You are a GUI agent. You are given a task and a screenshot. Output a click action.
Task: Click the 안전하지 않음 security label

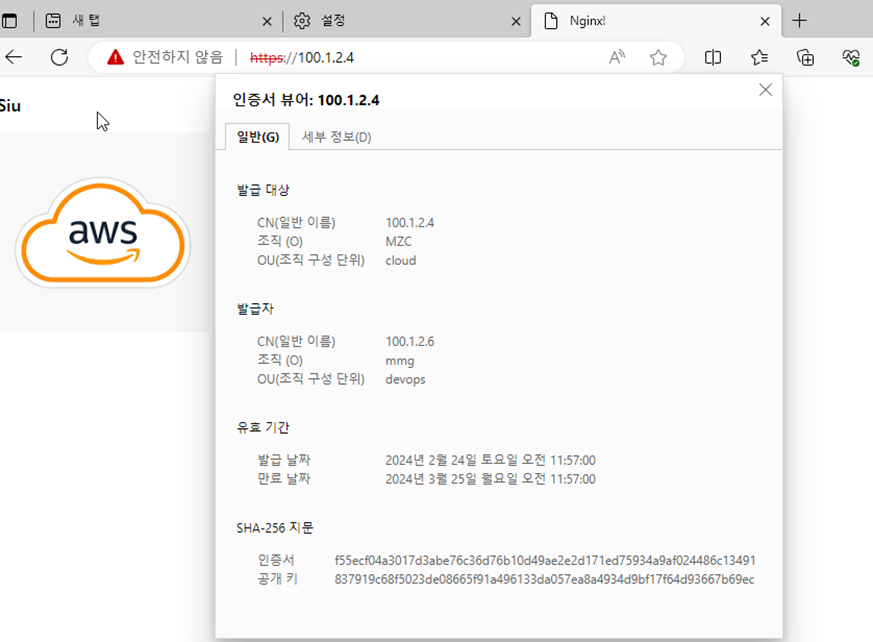point(178,57)
